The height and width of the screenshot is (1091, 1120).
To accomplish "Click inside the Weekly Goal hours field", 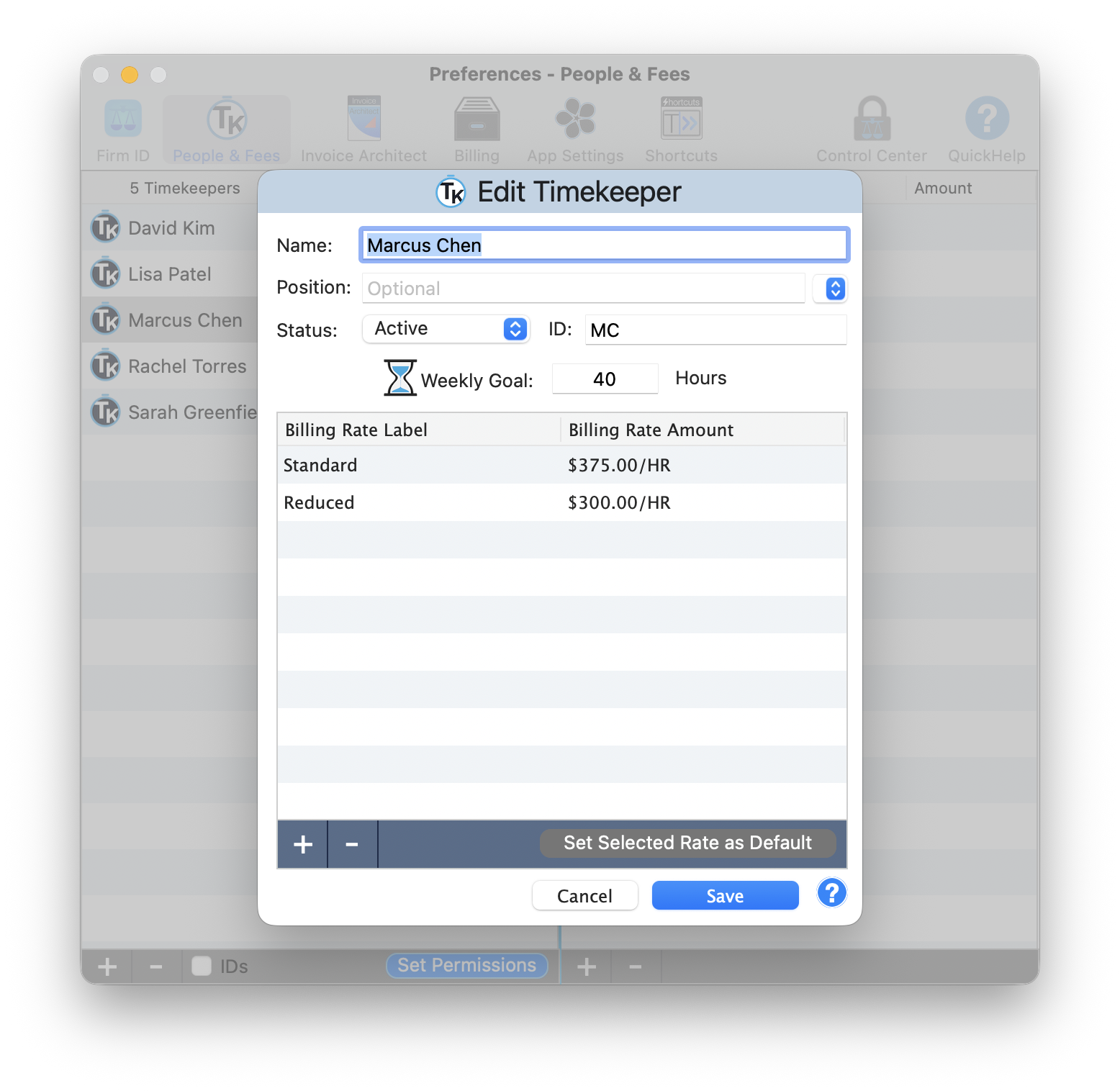I will click(605, 378).
